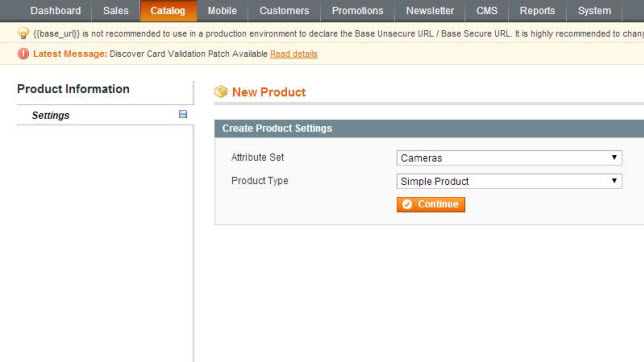Follow the Read details link
The image size is (644, 362).
(294, 54)
